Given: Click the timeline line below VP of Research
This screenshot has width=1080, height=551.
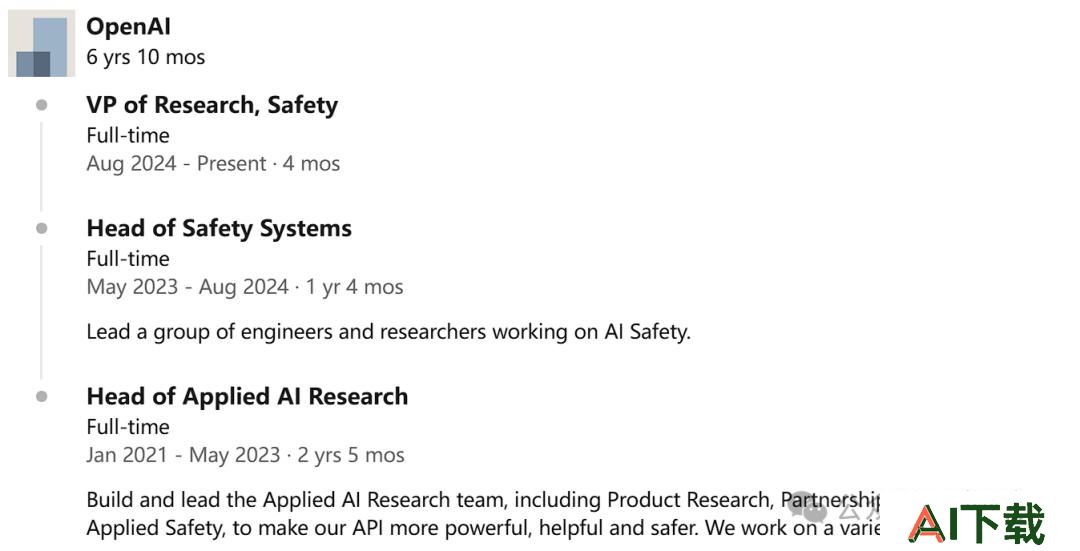Looking at the screenshot, I should (41, 166).
